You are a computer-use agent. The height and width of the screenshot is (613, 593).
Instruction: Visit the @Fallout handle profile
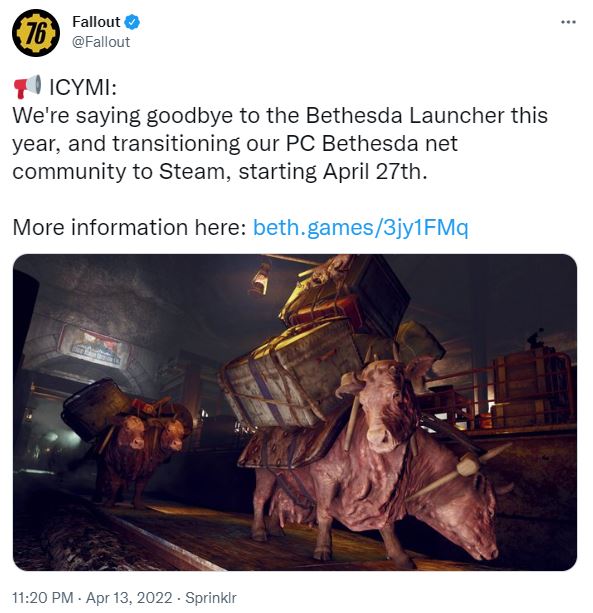pyautogui.click(x=101, y=42)
